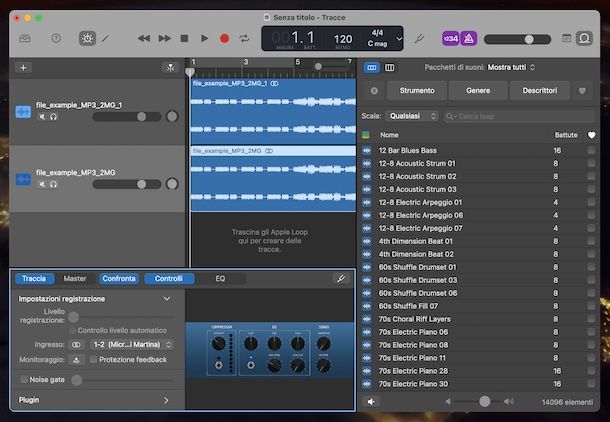This screenshot has height=422, width=610.
Task: Stop playback with the Stop button
Action: pos(184,39)
